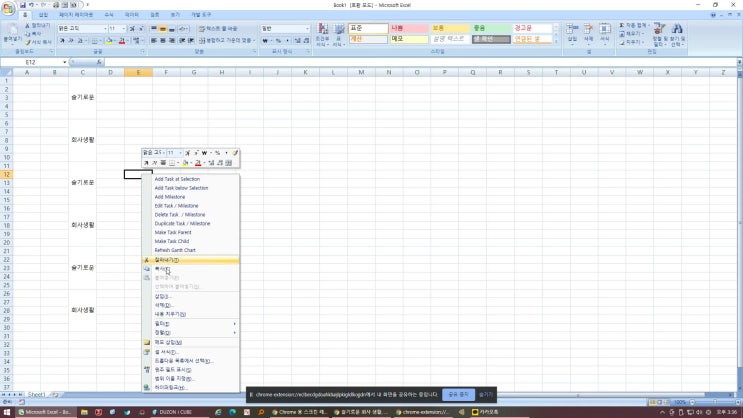This screenshot has width=743, height=418.
Task: Open Format as Table (표 서식)
Action: pos(339,35)
